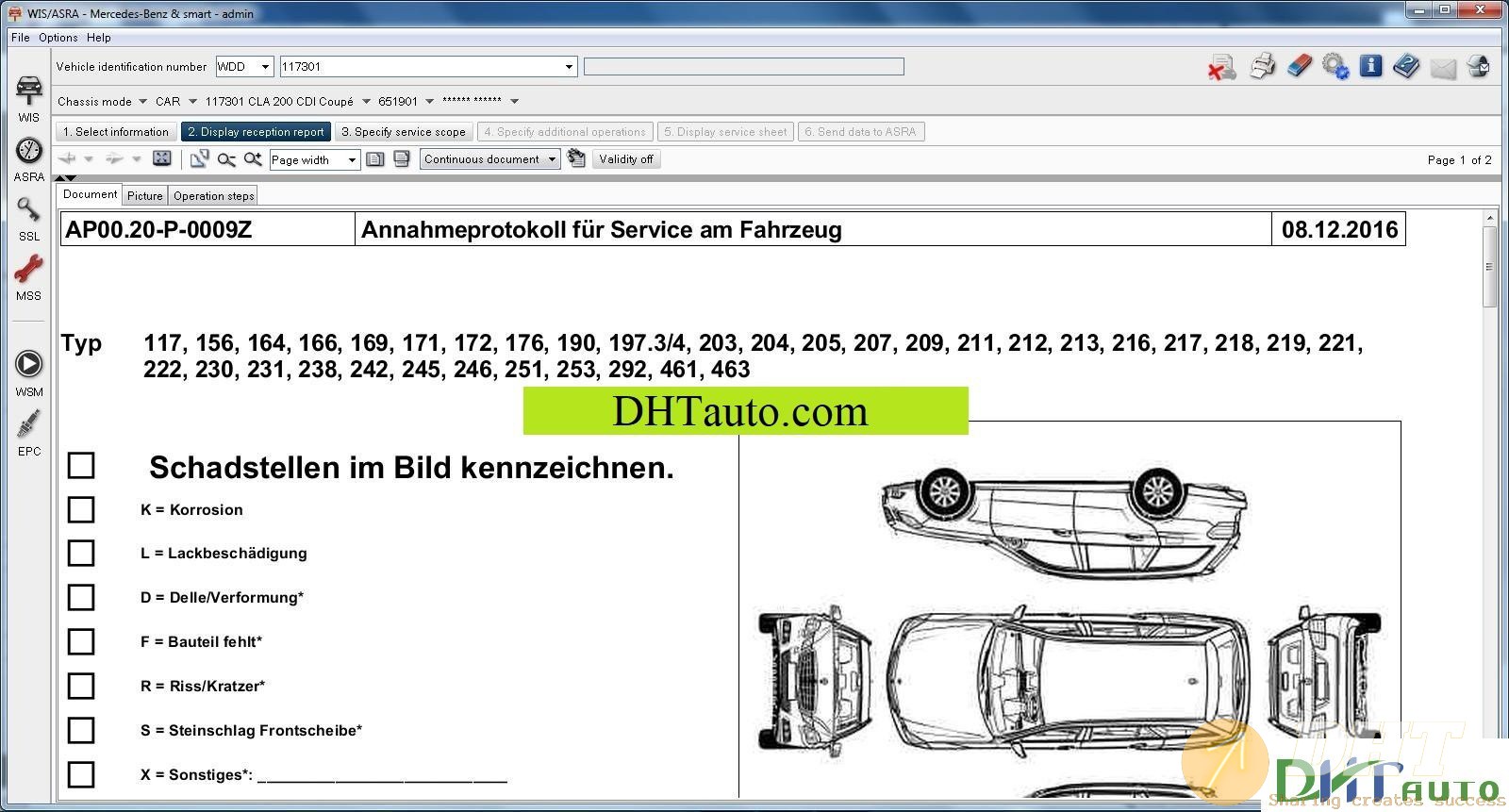Viewport: 1509px width, 812px height.
Task: Click the fullscreen expand icon
Action: click(x=162, y=158)
